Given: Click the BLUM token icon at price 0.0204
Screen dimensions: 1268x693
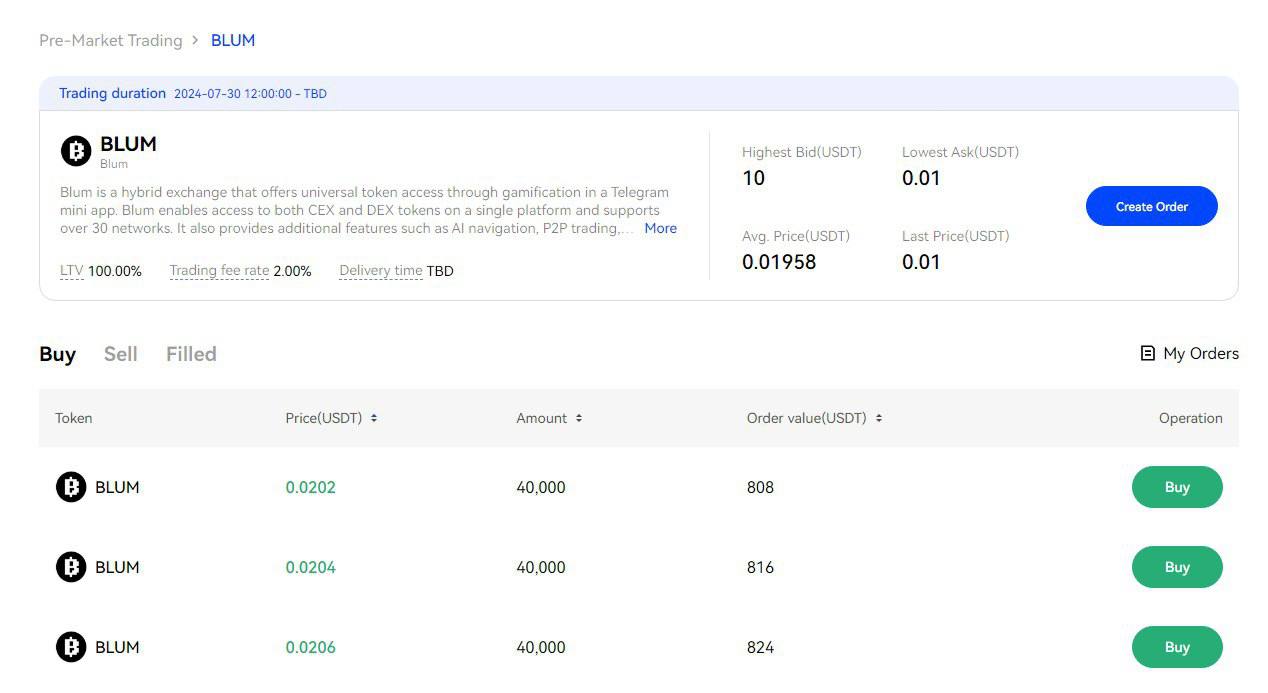Looking at the screenshot, I should pyautogui.click(x=71, y=567).
